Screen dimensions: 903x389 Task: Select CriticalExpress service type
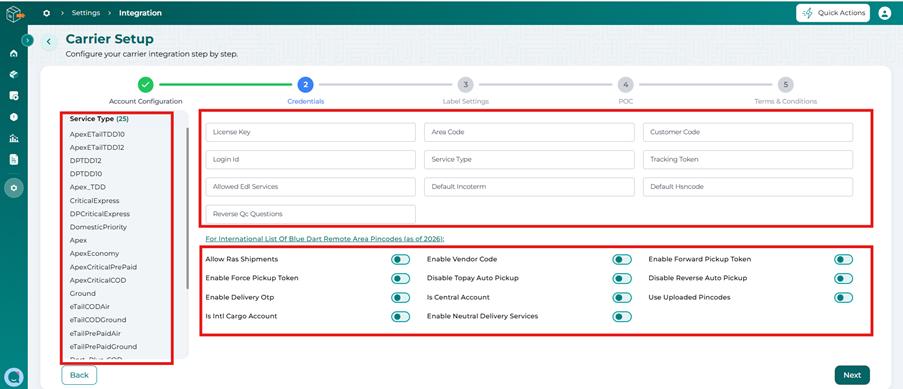pyautogui.click(x=94, y=201)
